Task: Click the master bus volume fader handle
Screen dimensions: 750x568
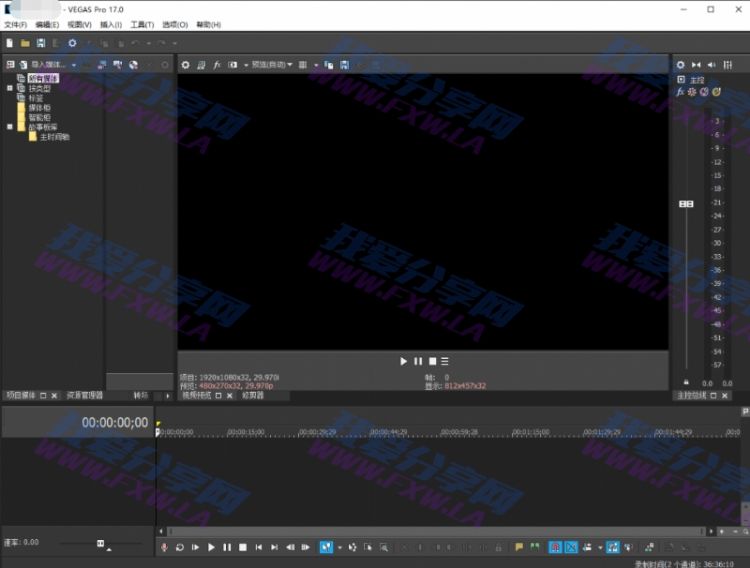Action: [x=686, y=204]
